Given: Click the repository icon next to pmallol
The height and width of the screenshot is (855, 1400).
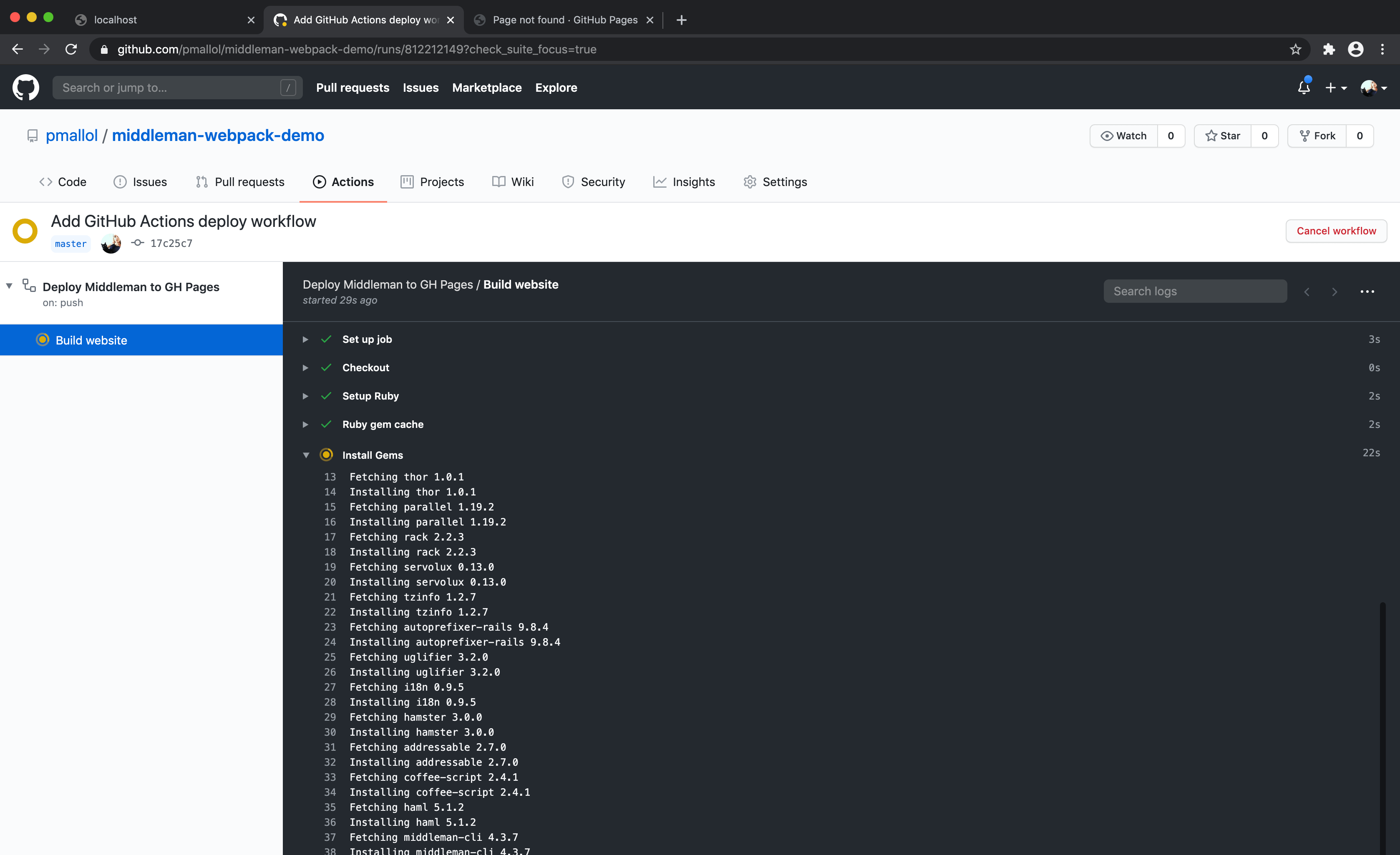Looking at the screenshot, I should coord(33,135).
